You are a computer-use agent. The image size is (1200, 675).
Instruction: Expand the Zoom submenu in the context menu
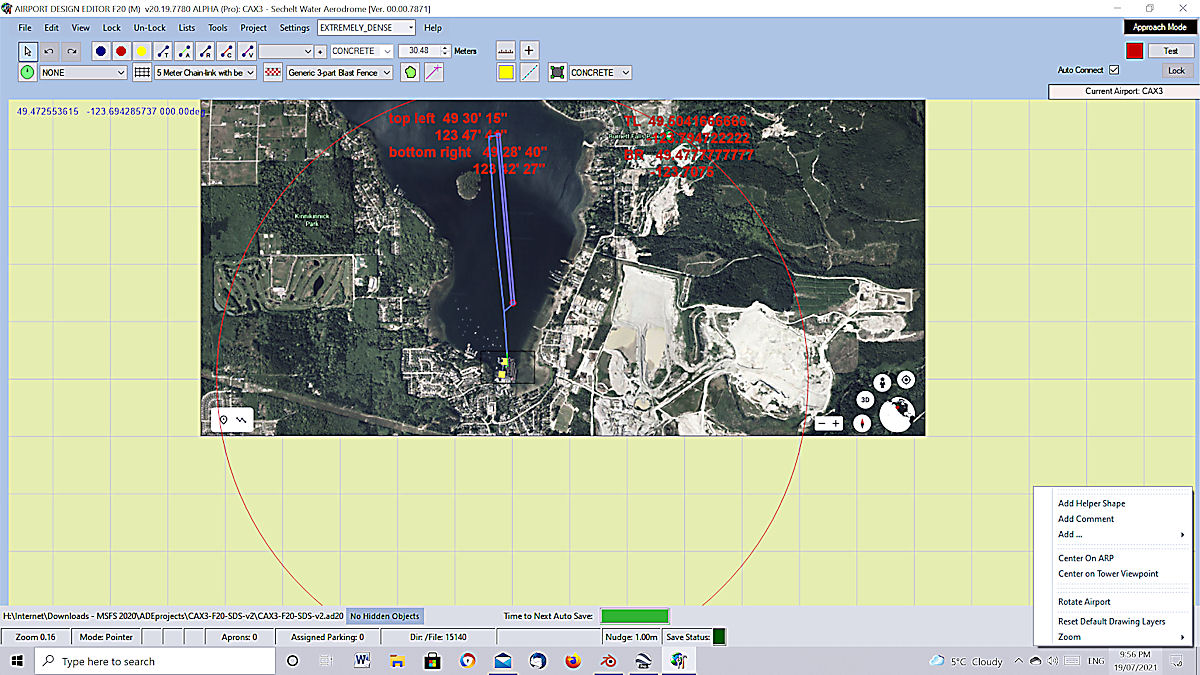click(1069, 636)
